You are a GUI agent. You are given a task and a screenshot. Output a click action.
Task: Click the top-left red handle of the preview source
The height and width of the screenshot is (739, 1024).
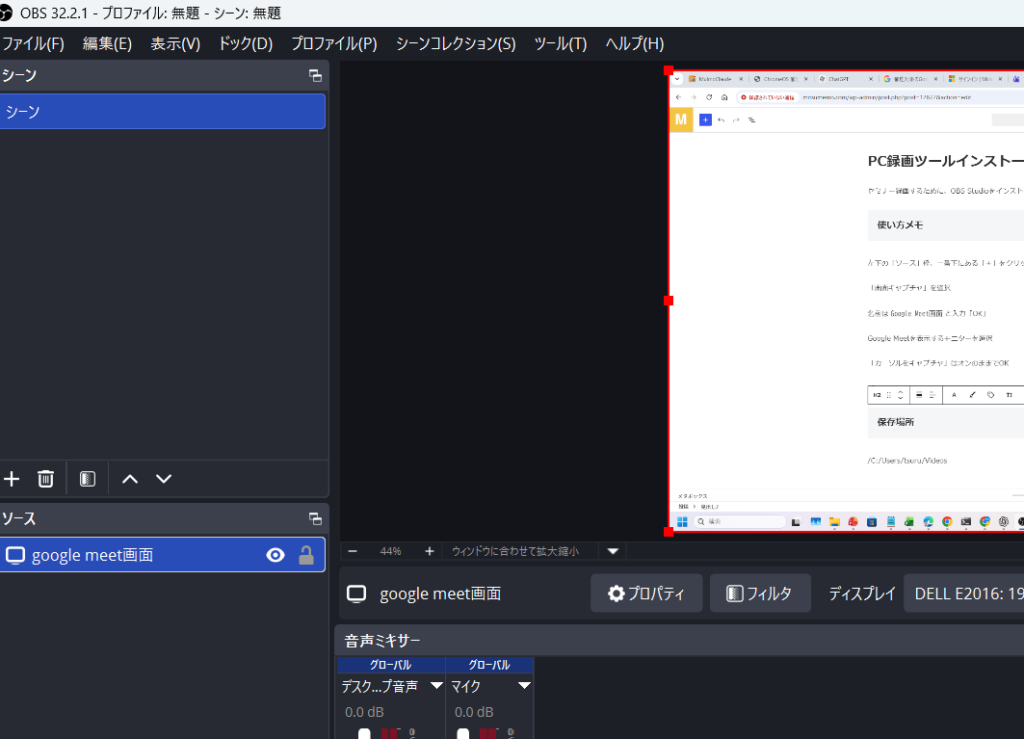pyautogui.click(x=668, y=70)
